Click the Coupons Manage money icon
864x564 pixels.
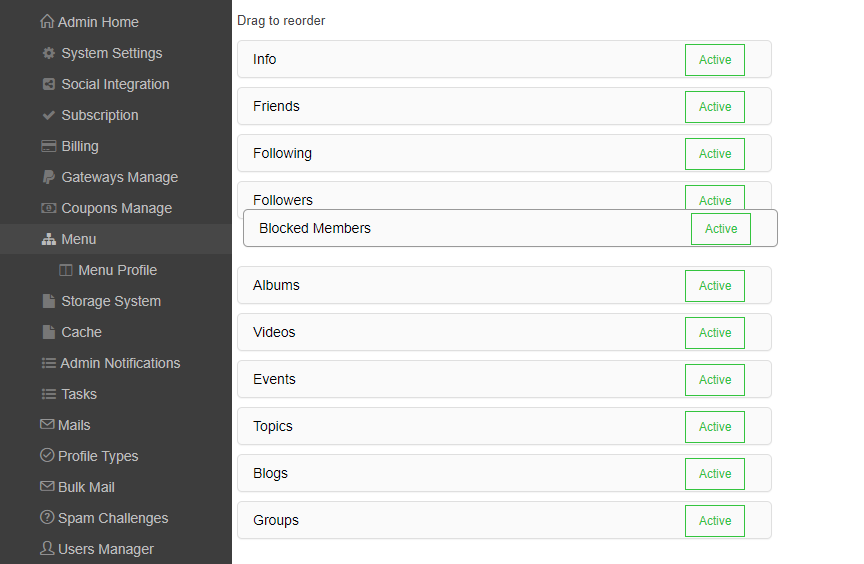click(48, 208)
